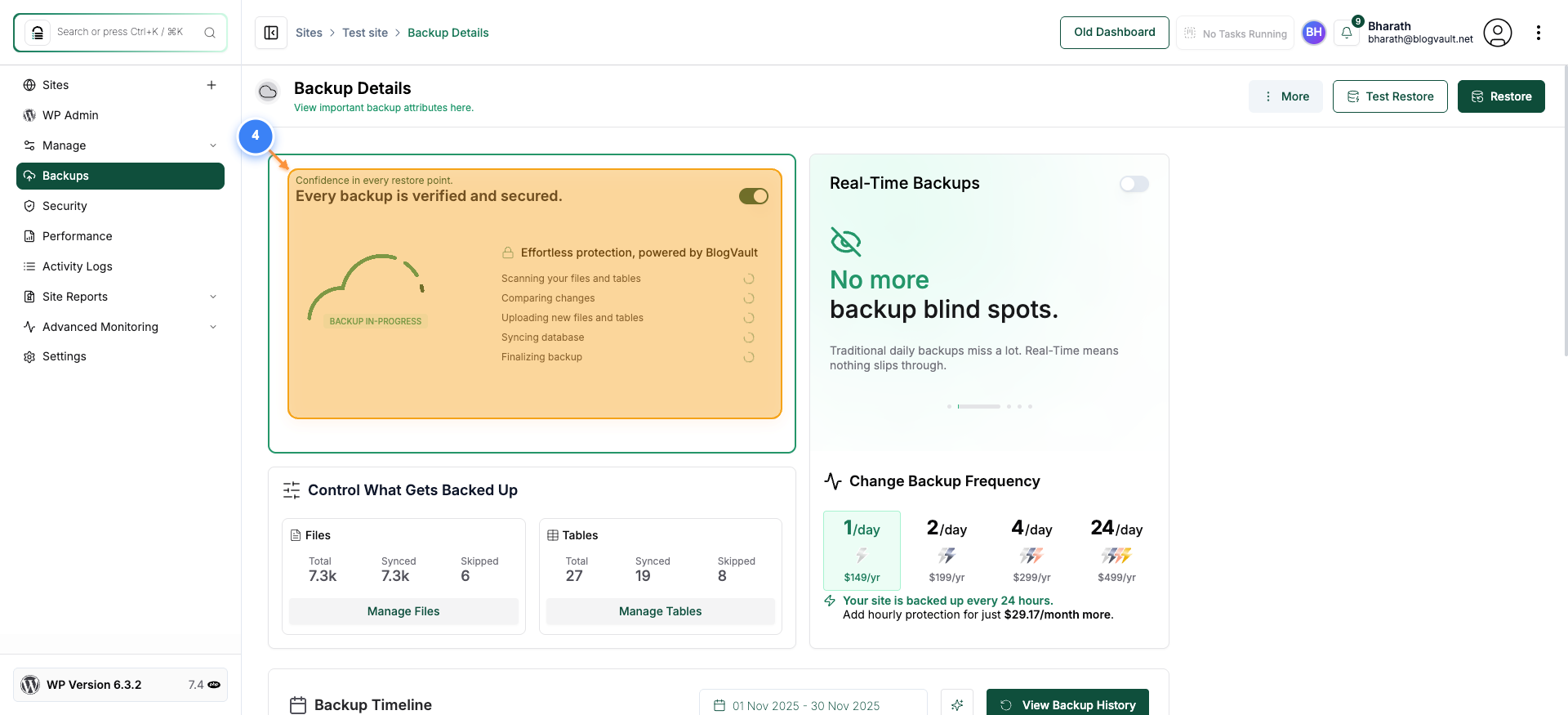Image resolution: width=1568 pixels, height=715 pixels.
Task: Choose the 24/day $499/yr frequency
Action: (x=1116, y=551)
